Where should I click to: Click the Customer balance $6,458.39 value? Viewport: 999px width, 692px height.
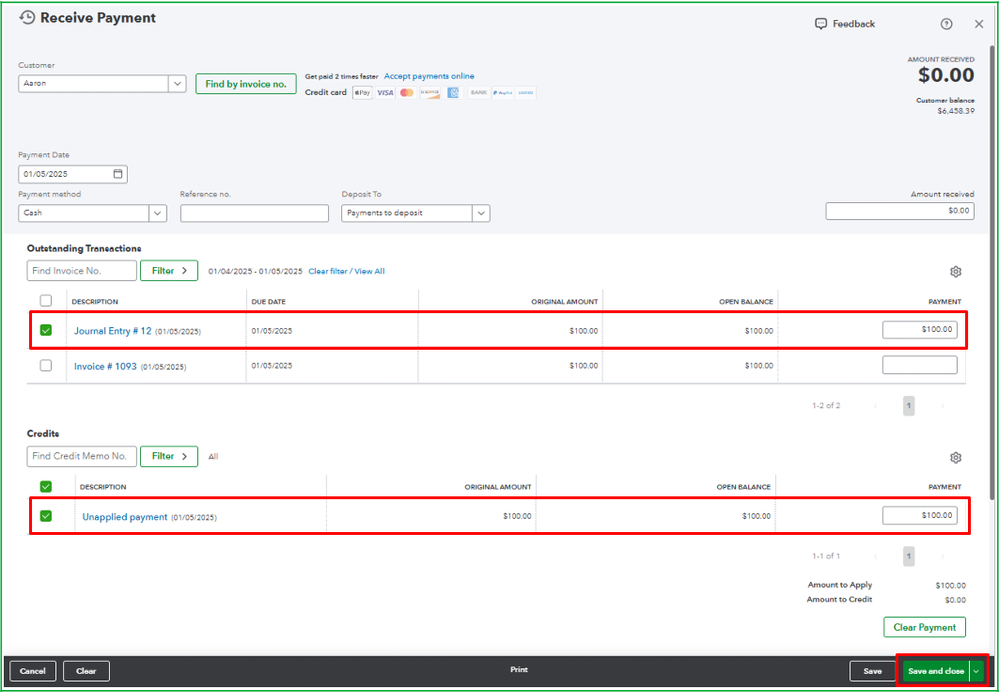click(955, 111)
